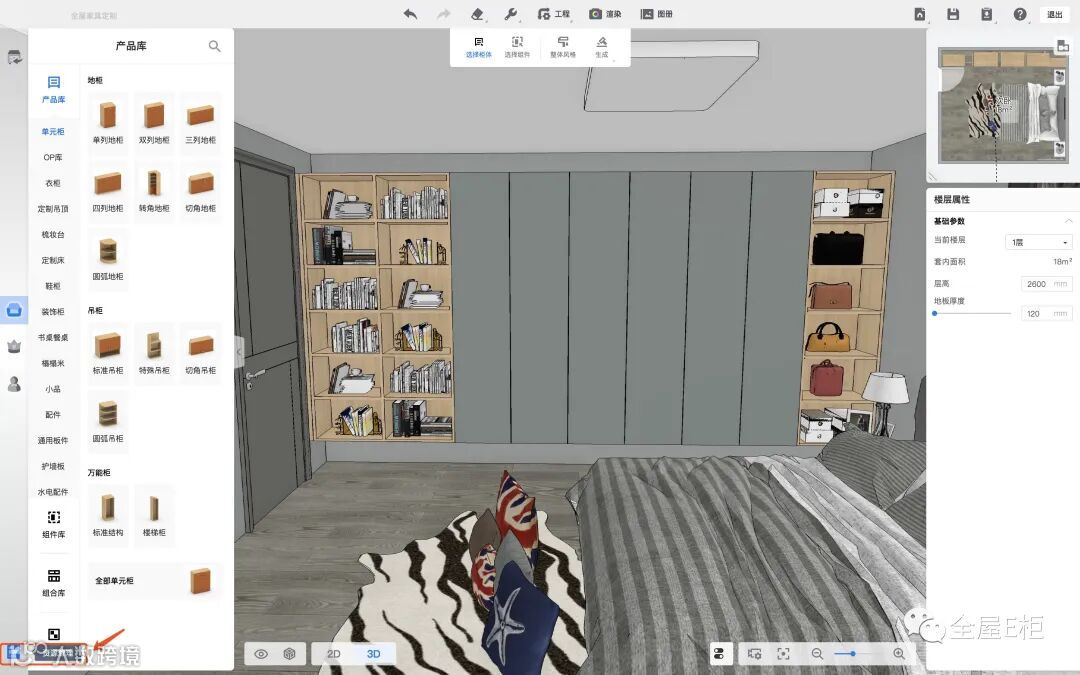Click the clipboard download icon at top right
This screenshot has height=675, width=1080.
click(986, 14)
